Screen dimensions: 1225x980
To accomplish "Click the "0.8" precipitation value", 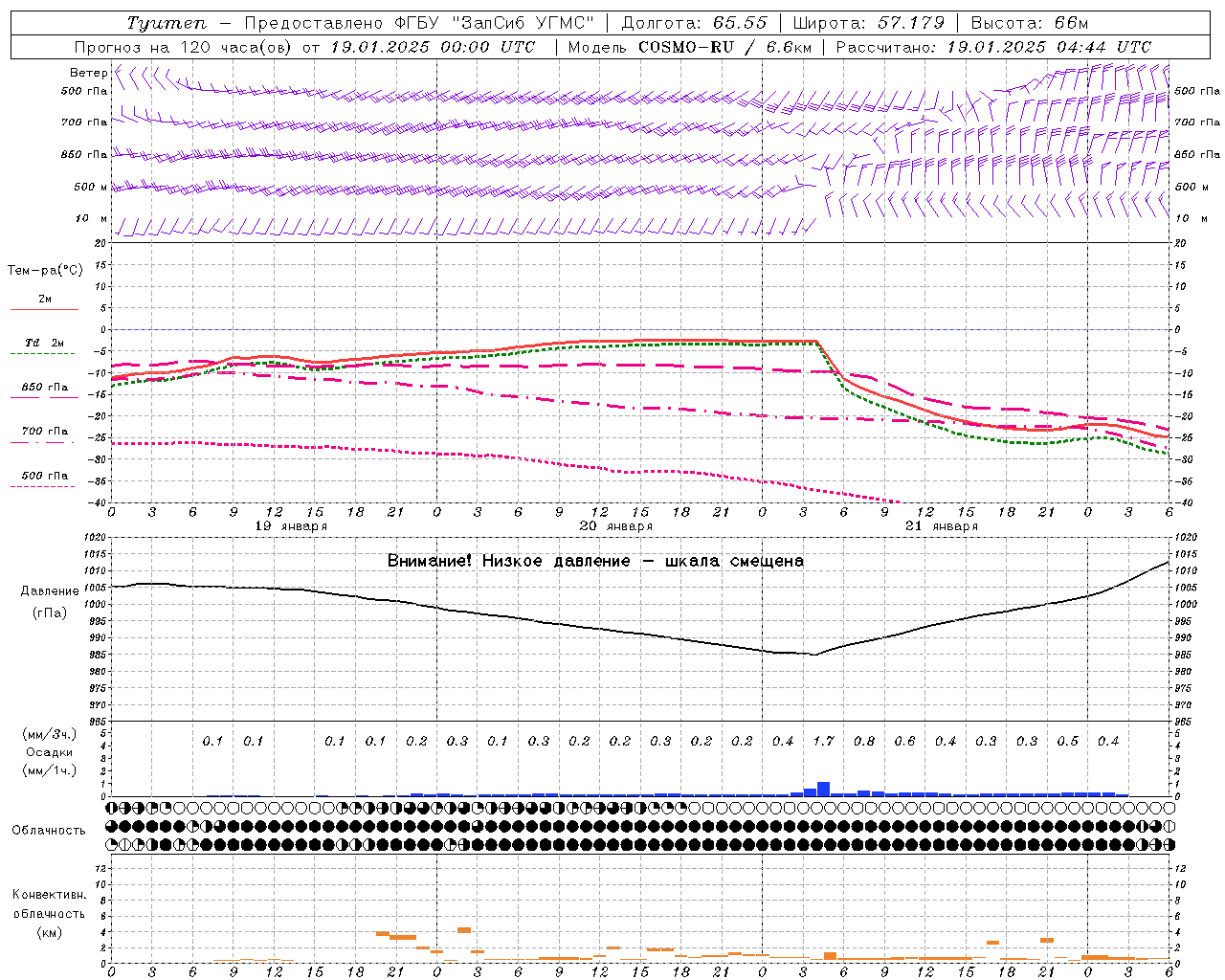I will coord(864,741).
